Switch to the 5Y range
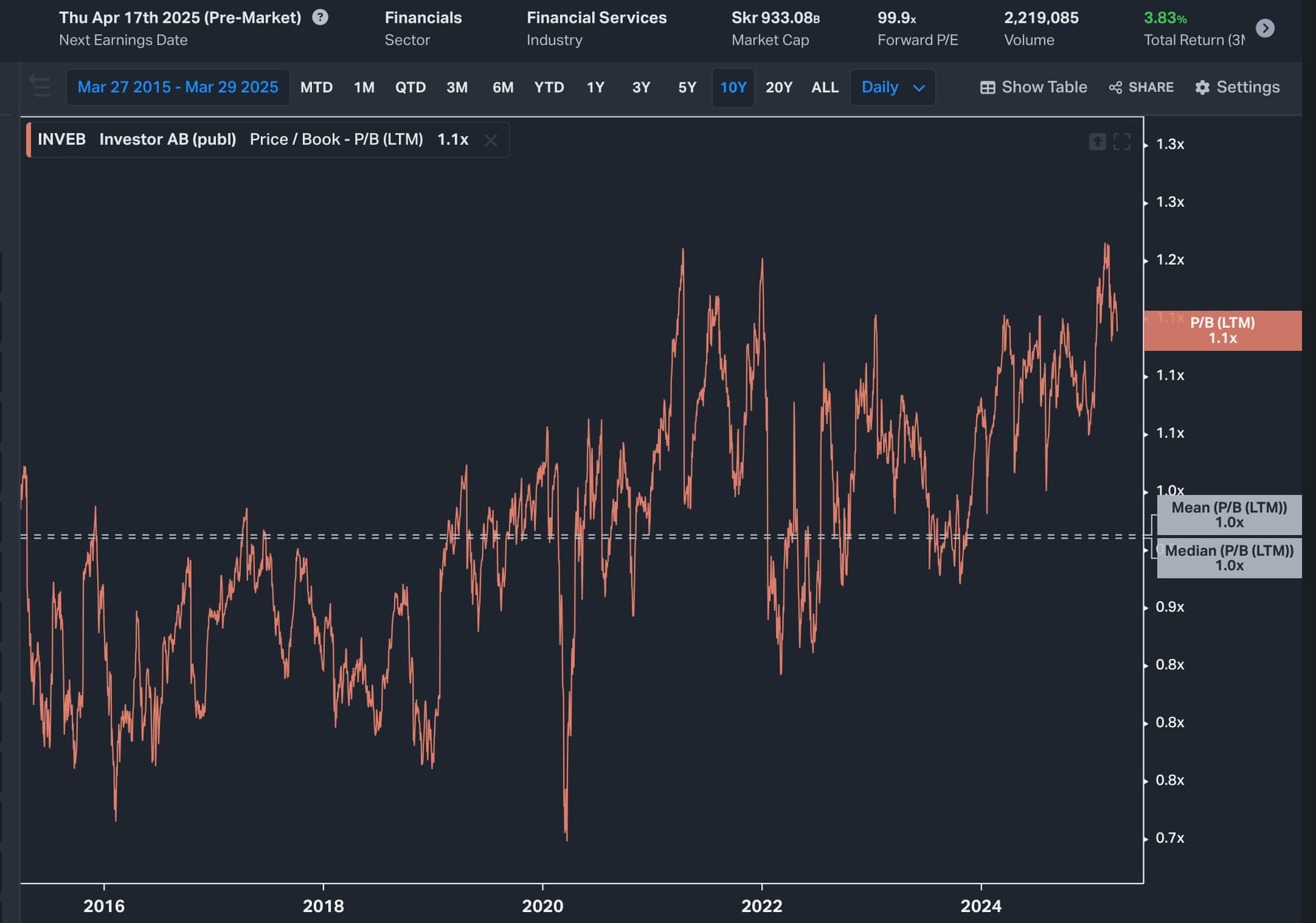This screenshot has width=1316, height=923. (x=687, y=87)
